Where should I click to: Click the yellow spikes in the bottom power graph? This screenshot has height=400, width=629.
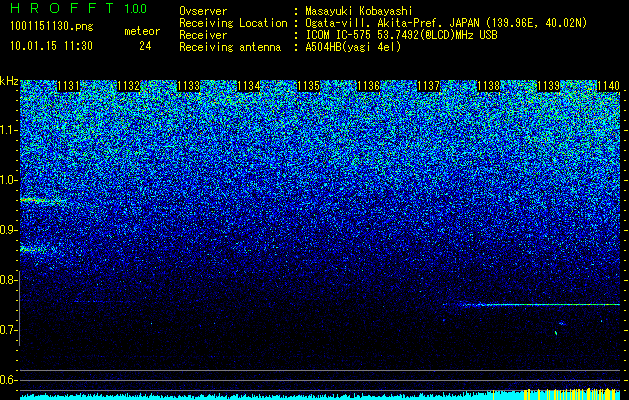pyautogui.click(x=570, y=394)
